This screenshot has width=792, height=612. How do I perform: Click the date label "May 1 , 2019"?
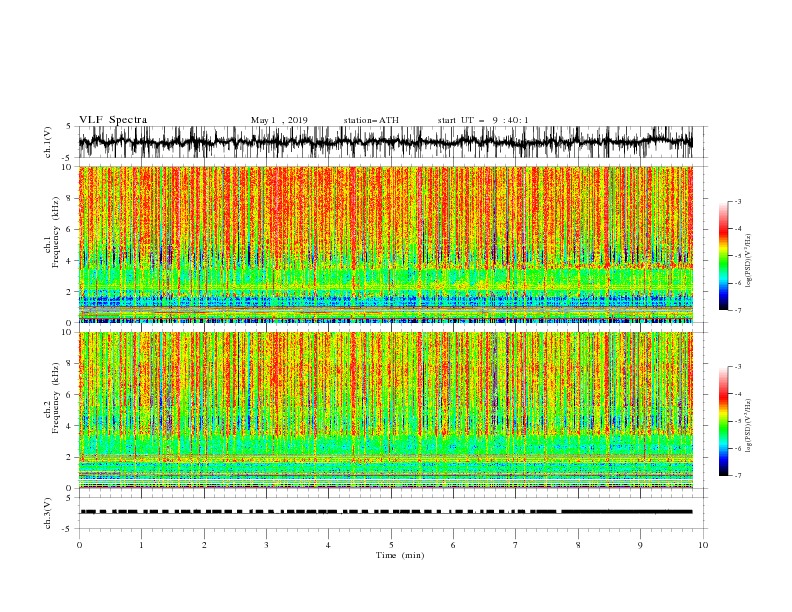coord(279,120)
